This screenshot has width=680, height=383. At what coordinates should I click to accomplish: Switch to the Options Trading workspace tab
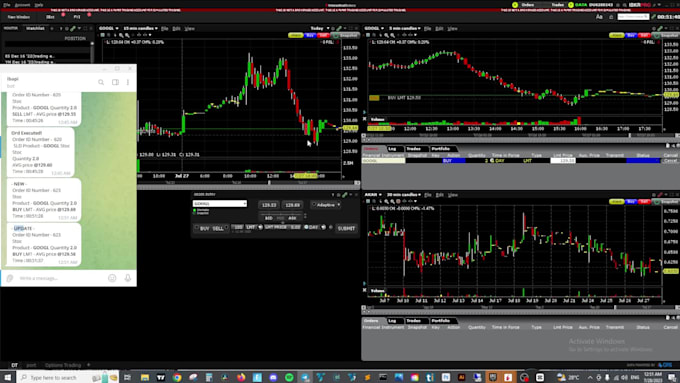[x=63, y=365]
